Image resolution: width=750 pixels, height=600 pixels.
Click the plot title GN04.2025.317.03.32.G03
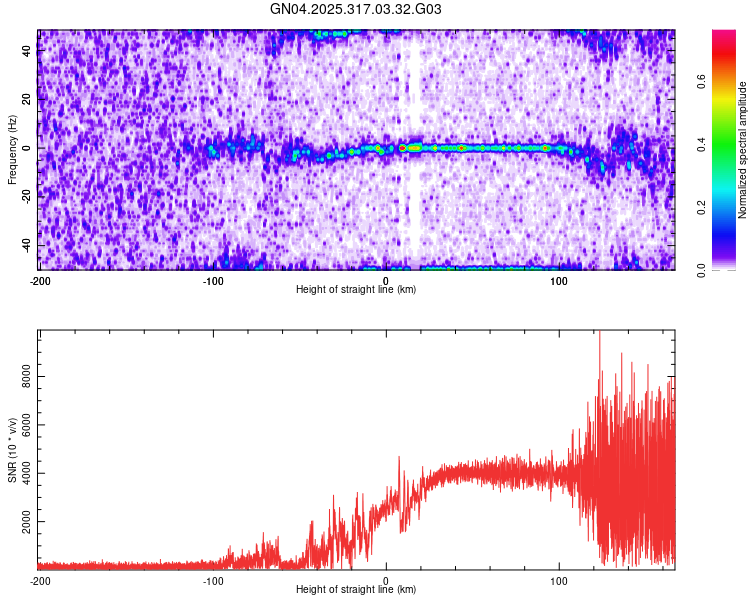[x=356, y=9]
